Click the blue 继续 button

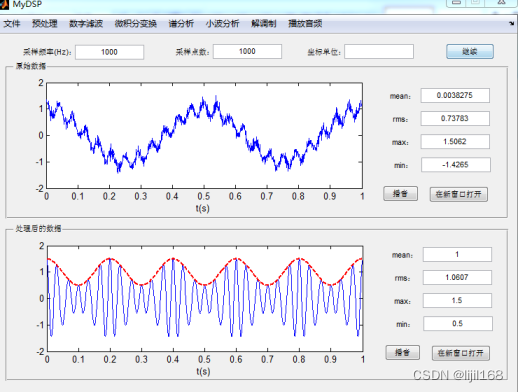click(470, 52)
